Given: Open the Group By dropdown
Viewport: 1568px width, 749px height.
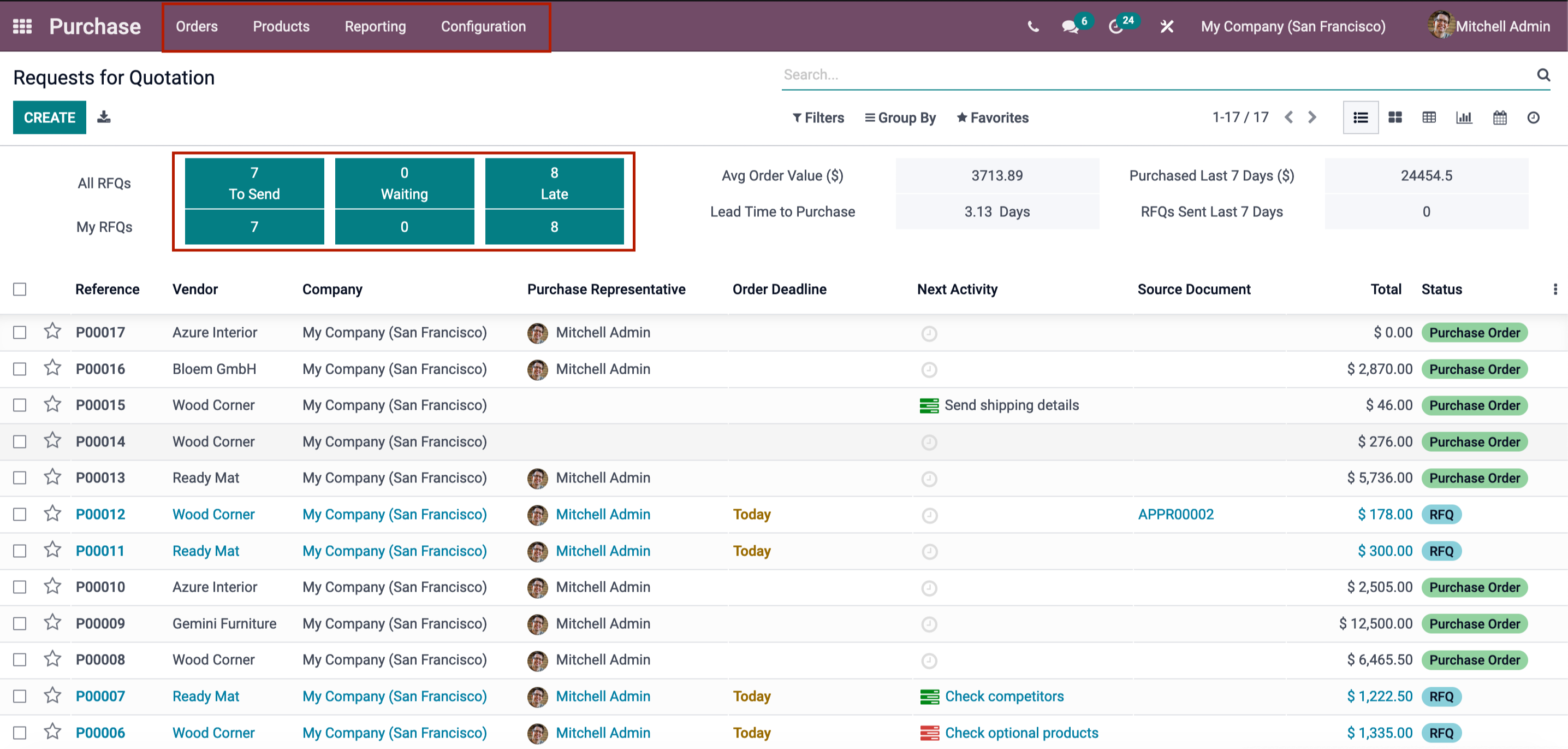Looking at the screenshot, I should click(x=900, y=117).
